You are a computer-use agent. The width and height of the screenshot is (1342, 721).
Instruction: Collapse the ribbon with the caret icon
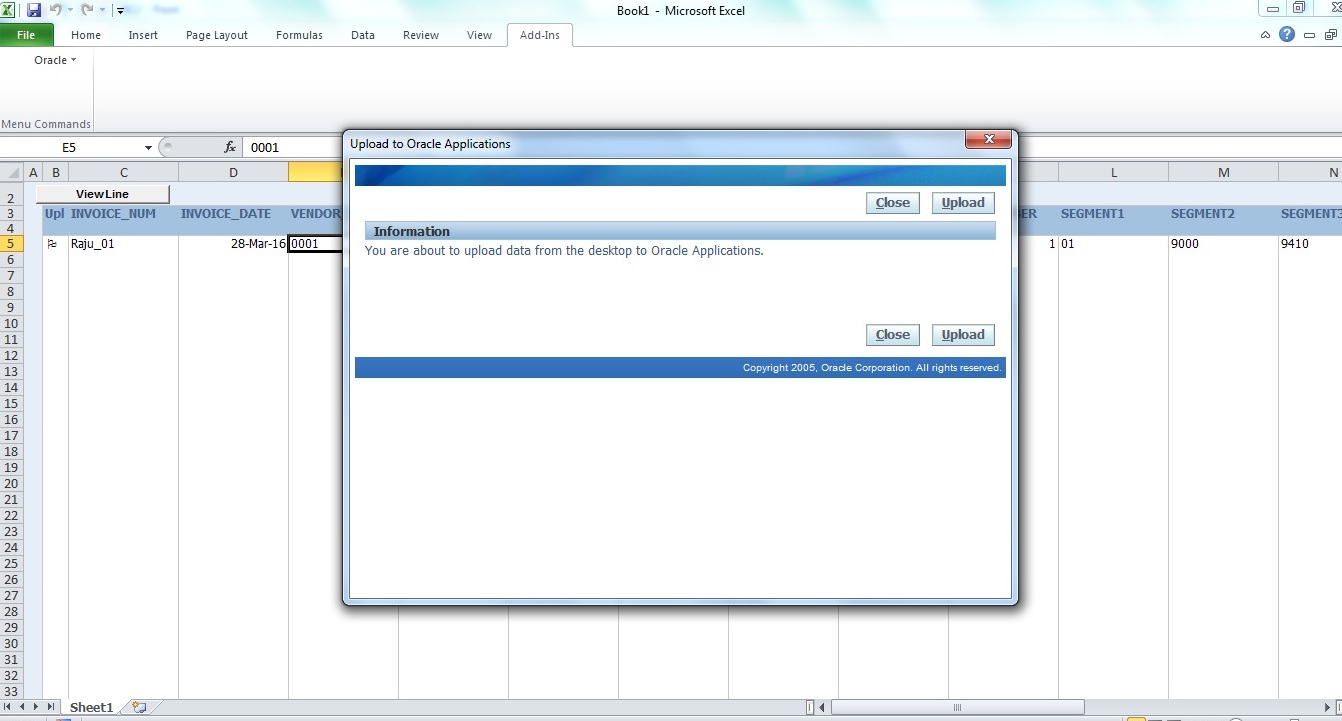[1265, 35]
